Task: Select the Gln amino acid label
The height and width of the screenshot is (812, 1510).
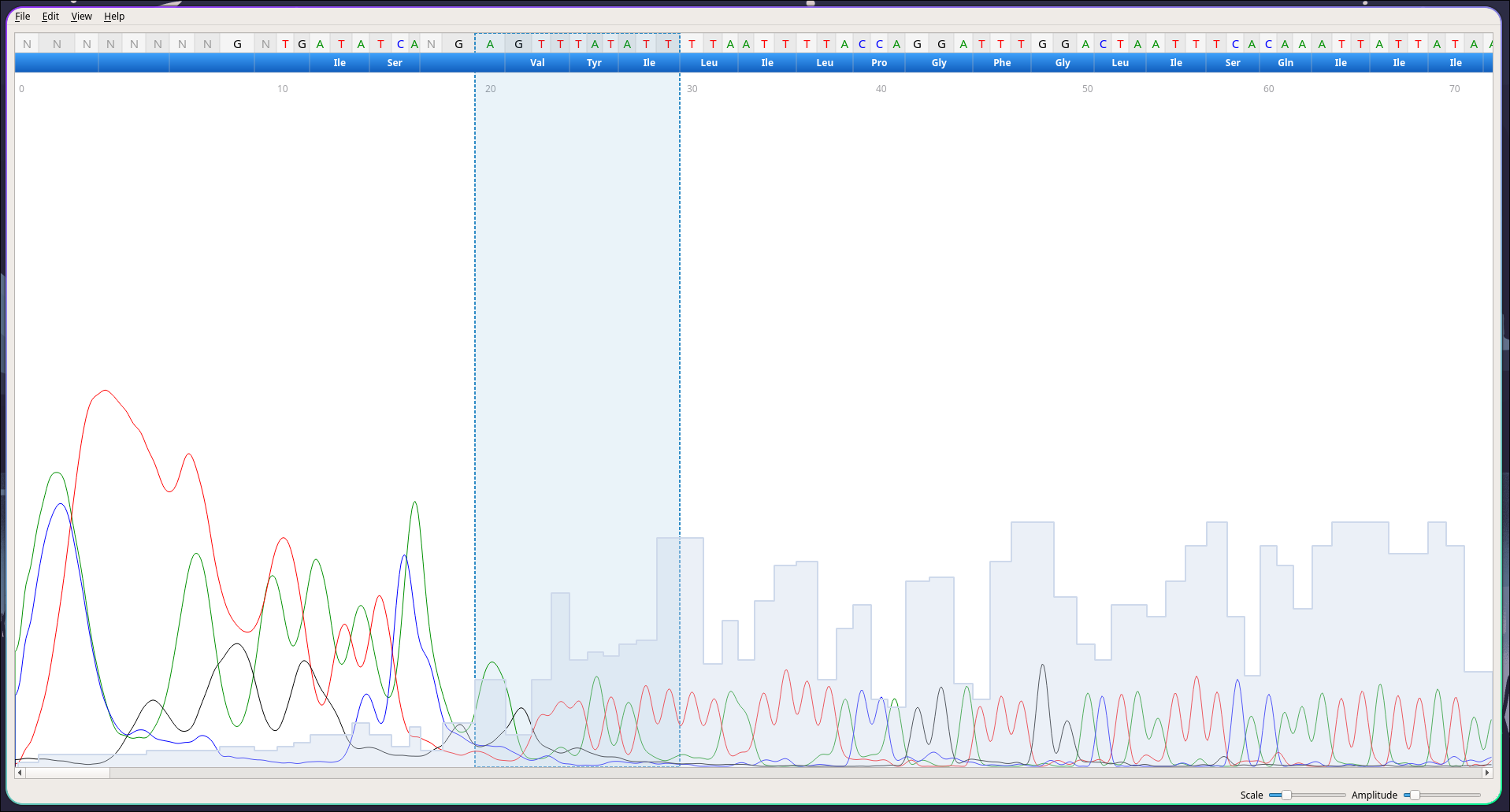Action: (1286, 63)
